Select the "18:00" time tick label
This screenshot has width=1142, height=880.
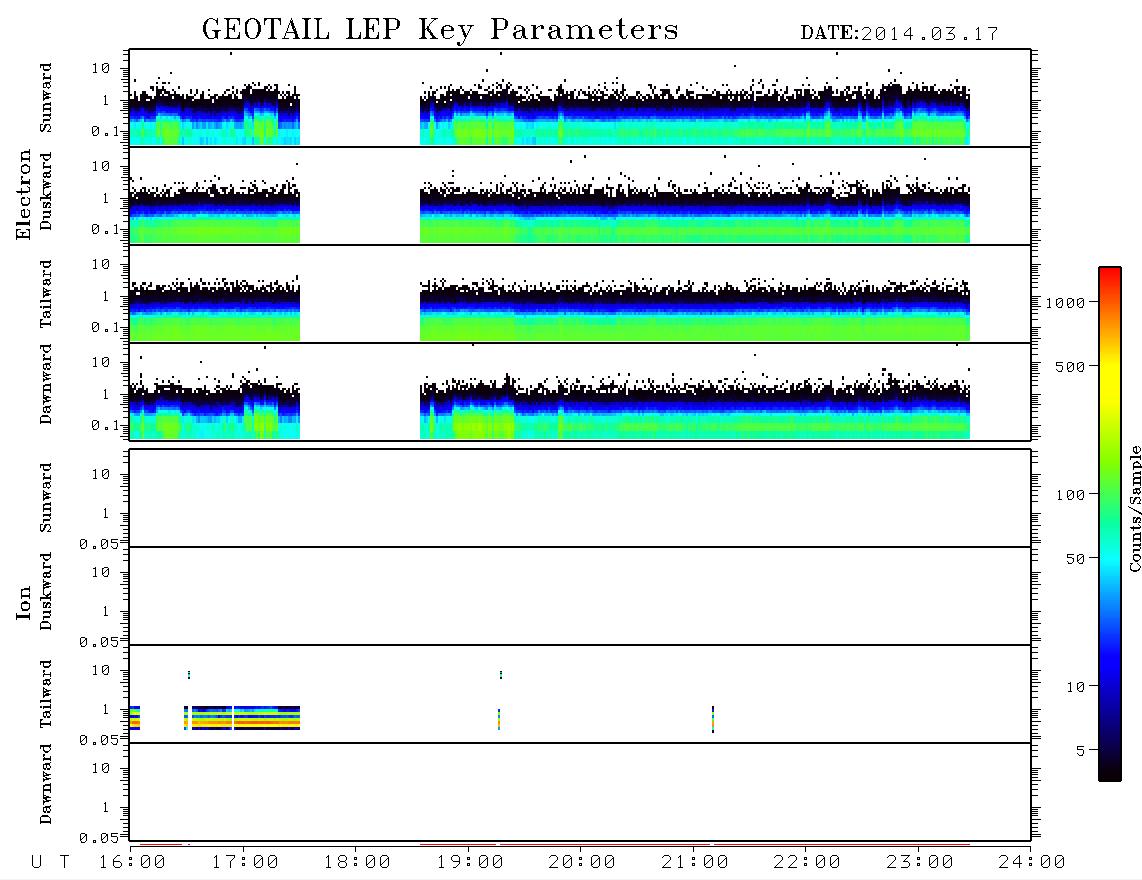click(x=357, y=863)
